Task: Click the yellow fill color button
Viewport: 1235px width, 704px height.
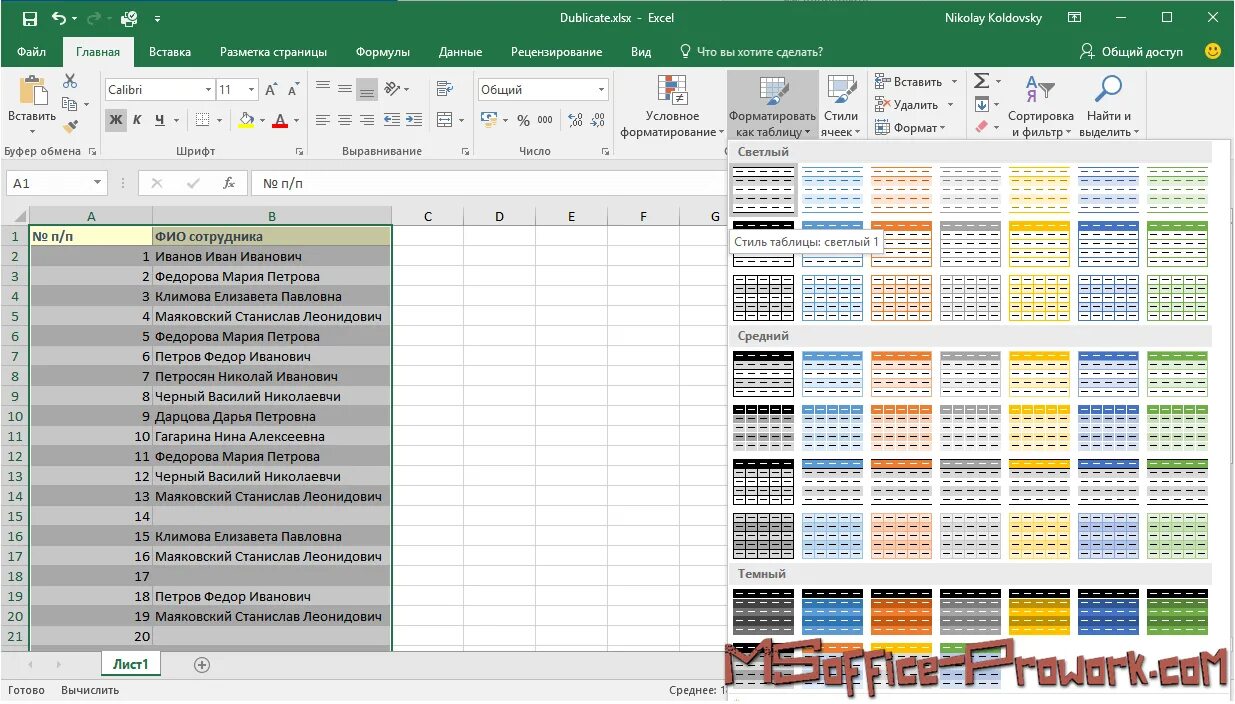Action: (x=246, y=120)
